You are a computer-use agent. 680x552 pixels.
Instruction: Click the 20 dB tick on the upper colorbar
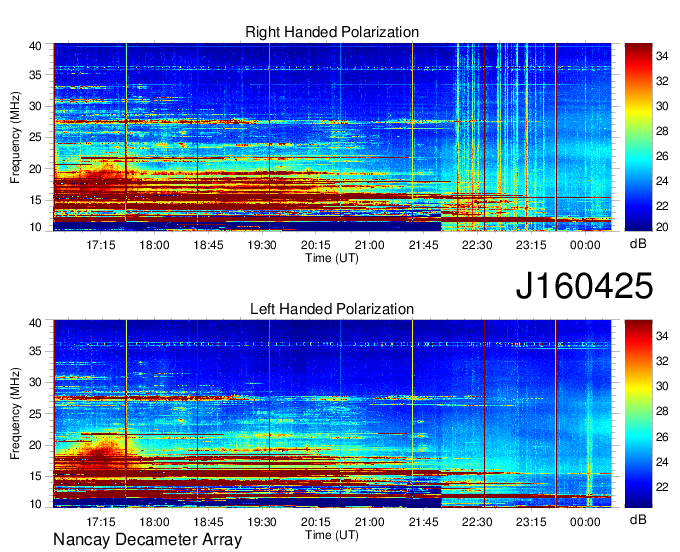[662, 227]
